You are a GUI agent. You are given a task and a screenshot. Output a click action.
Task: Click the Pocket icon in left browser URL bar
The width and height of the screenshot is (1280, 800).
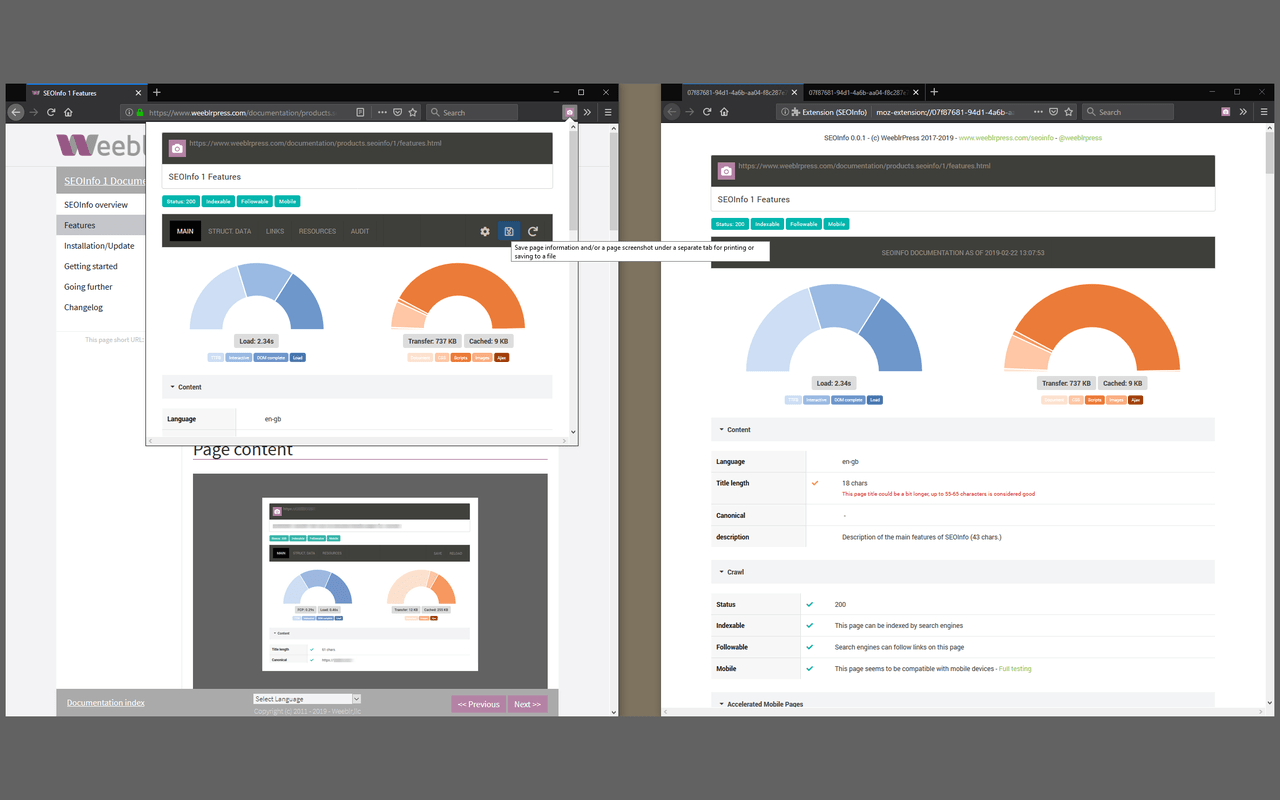pyautogui.click(x=397, y=112)
